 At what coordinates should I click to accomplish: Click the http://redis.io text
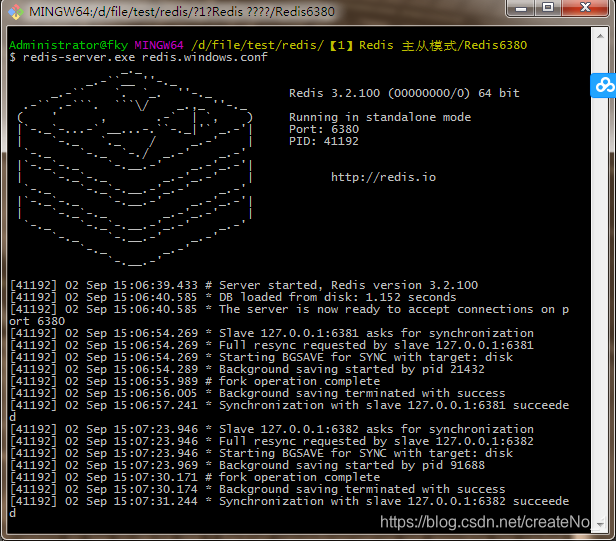point(383,177)
